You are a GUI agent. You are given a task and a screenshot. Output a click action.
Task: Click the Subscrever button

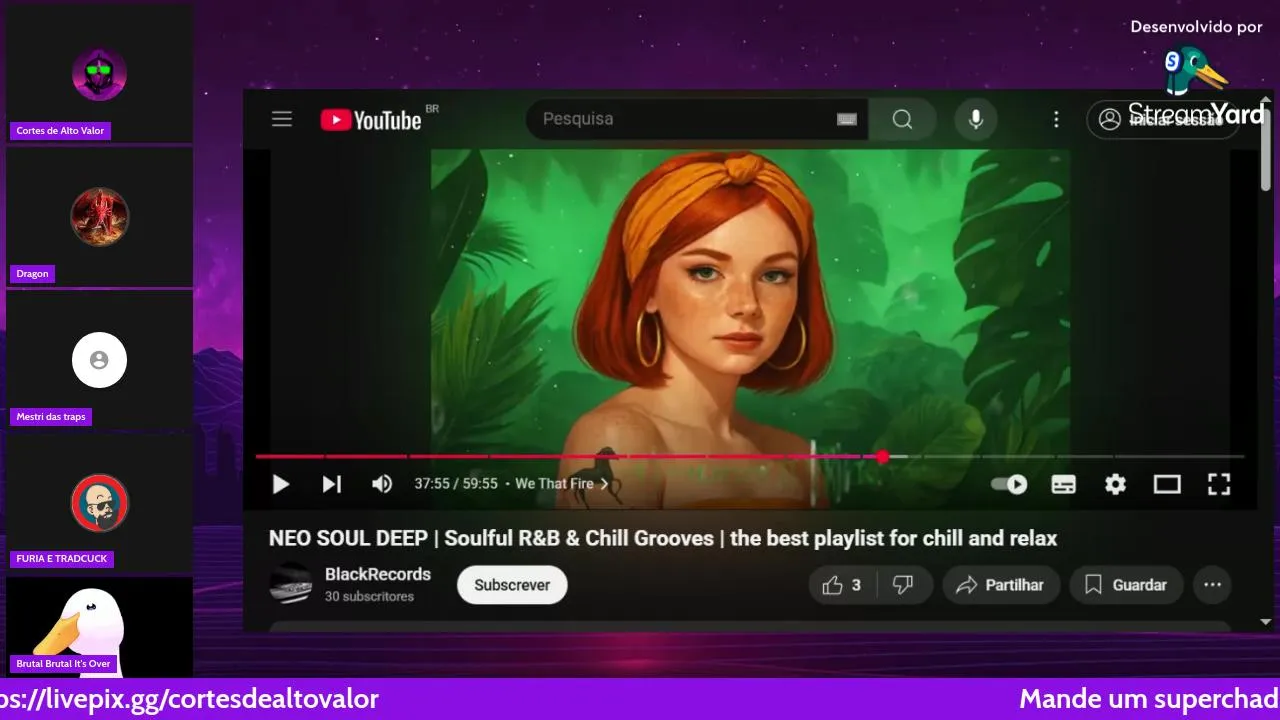point(512,585)
